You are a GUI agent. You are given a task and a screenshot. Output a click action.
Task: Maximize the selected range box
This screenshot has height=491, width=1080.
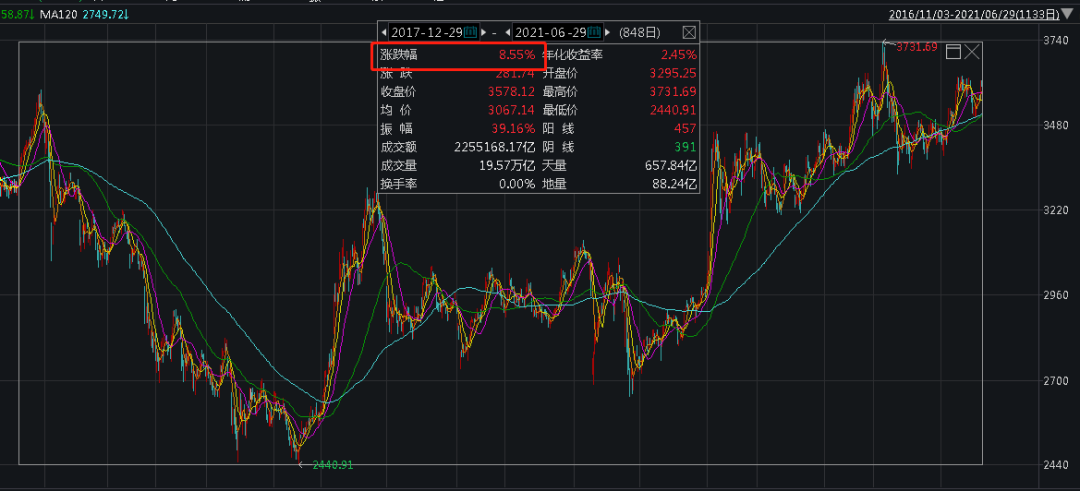(x=953, y=51)
